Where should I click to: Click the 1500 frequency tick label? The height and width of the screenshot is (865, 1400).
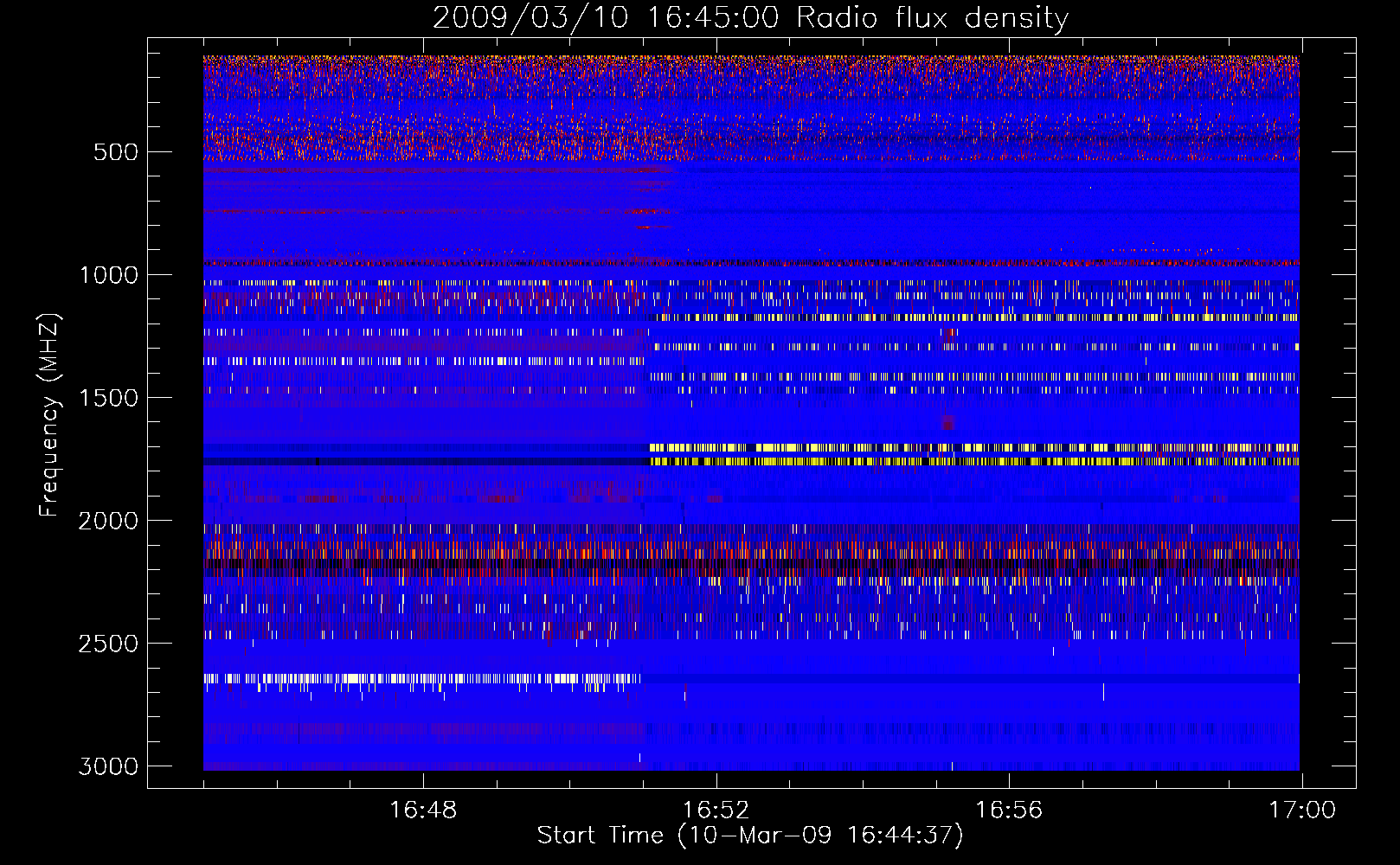108,398
